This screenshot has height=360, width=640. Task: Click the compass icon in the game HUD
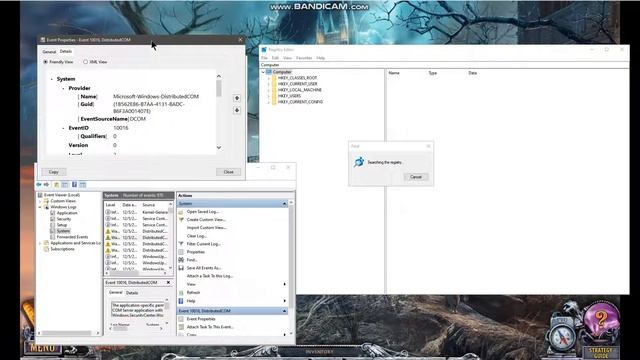[x=563, y=337]
